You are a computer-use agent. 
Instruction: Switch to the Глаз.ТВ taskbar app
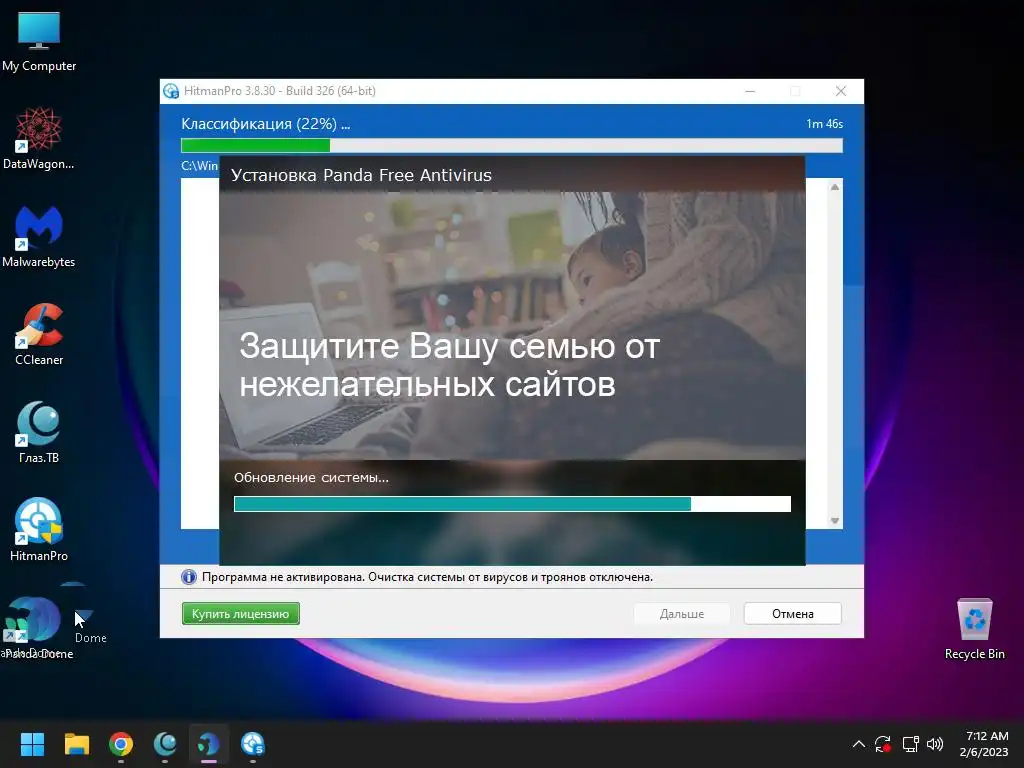(x=165, y=744)
